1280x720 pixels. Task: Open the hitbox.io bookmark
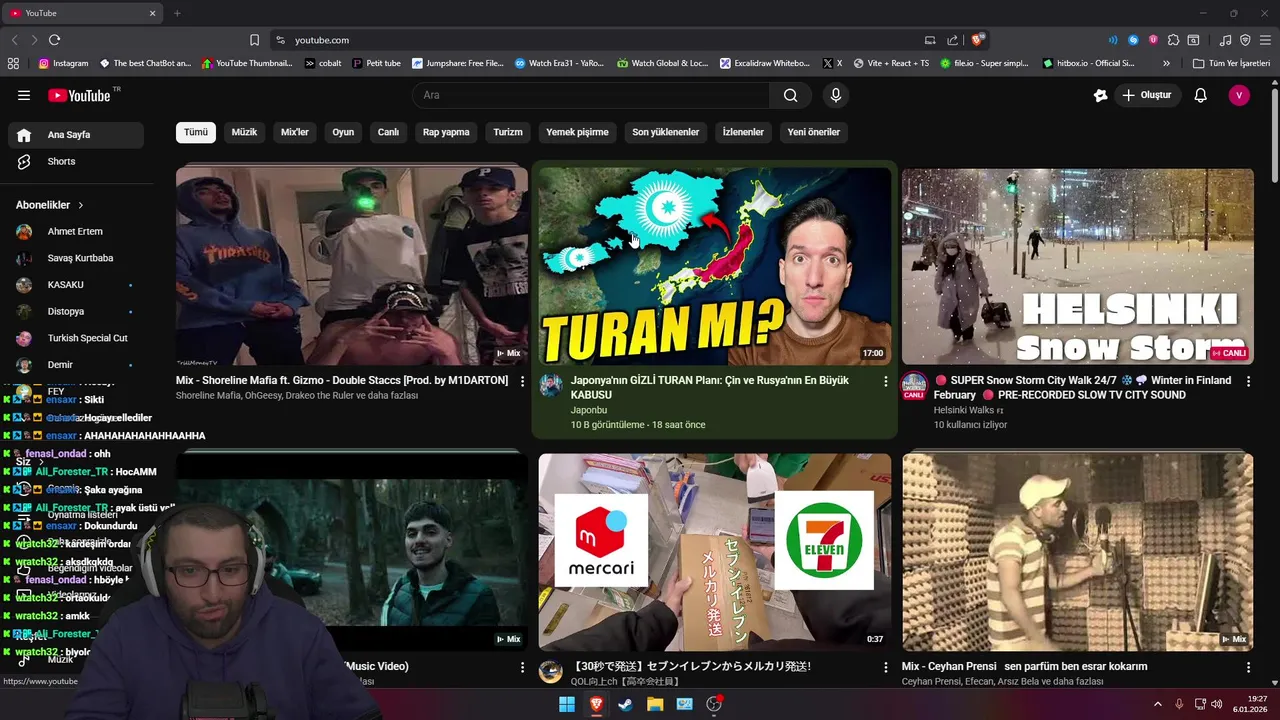(x=1088, y=63)
